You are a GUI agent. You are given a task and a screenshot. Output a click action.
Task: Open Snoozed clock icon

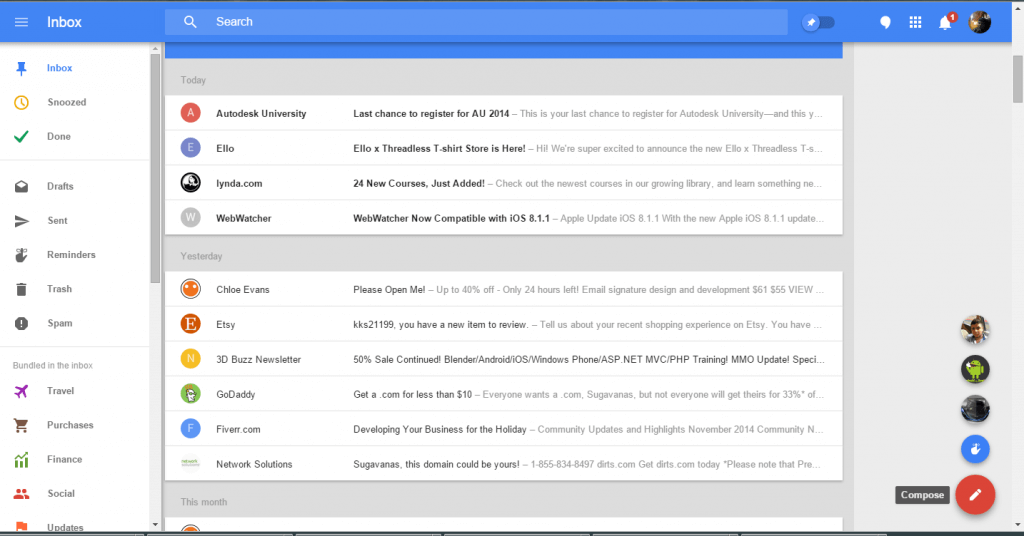[22, 102]
